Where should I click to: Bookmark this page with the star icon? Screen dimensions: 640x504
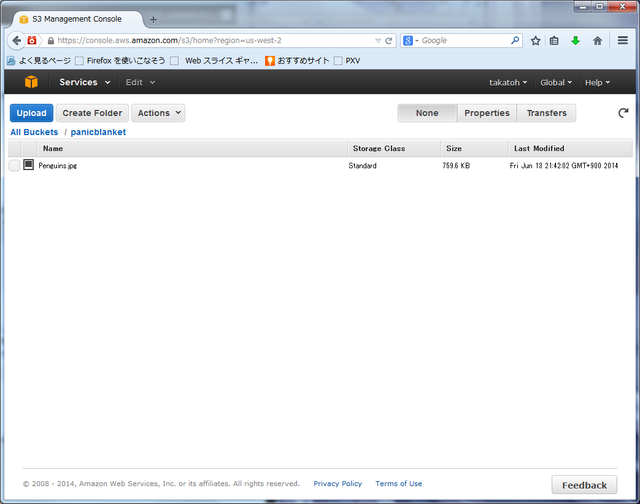tap(536, 40)
